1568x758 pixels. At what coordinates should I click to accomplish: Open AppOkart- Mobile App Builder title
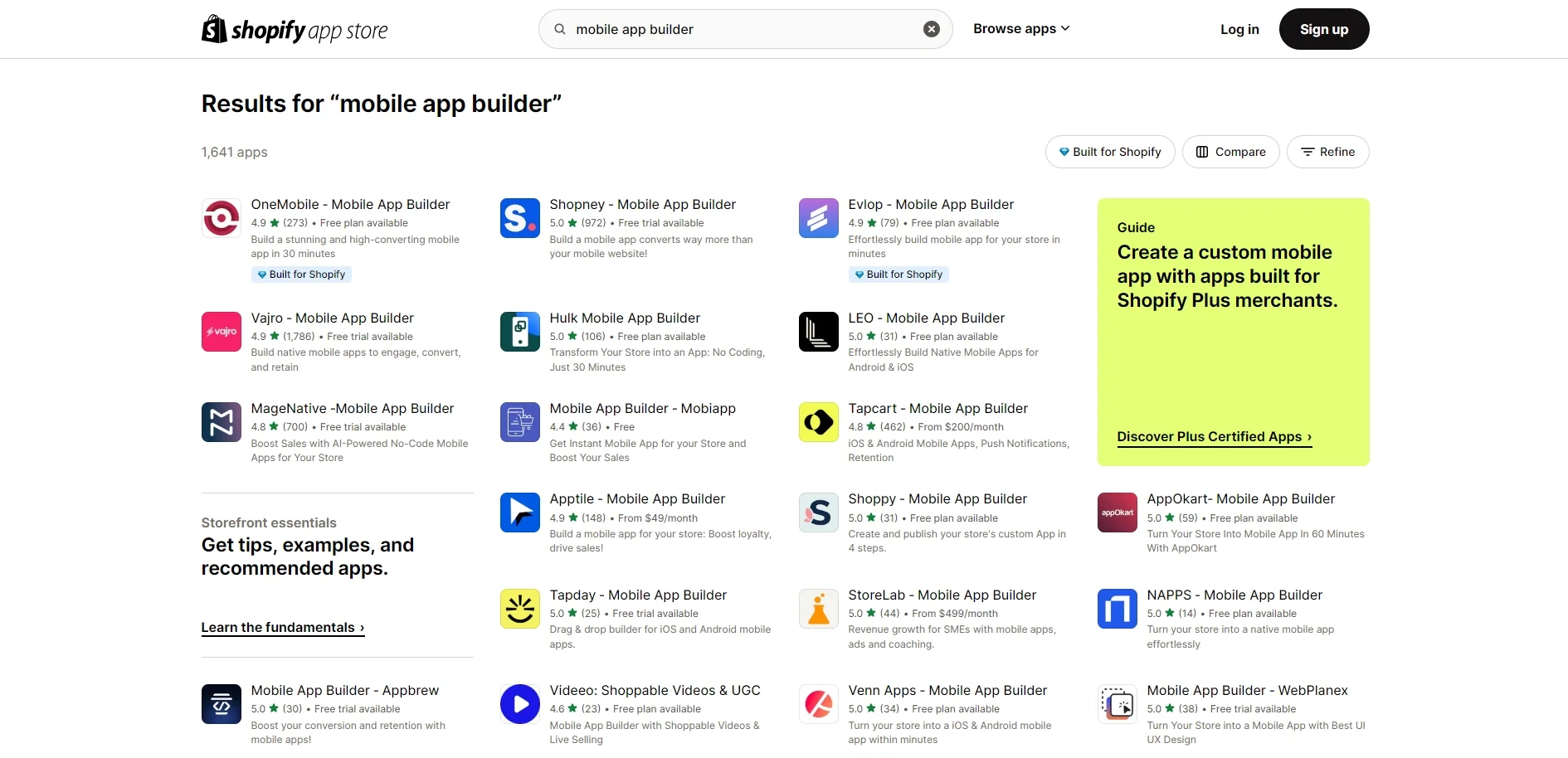click(1241, 499)
